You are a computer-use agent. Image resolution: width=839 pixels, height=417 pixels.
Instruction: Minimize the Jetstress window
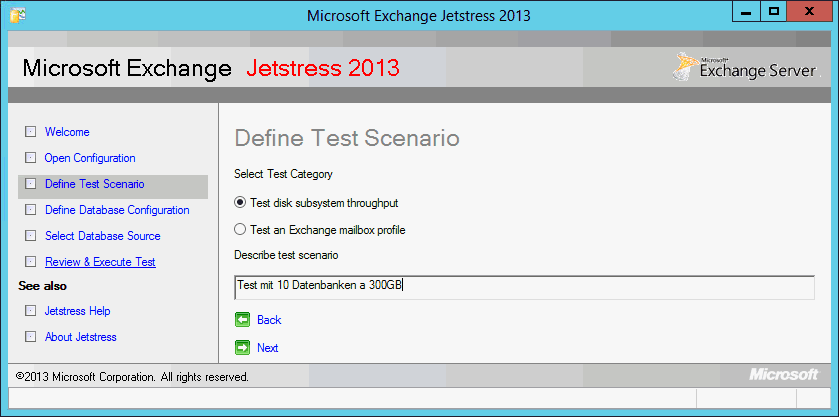pos(746,12)
